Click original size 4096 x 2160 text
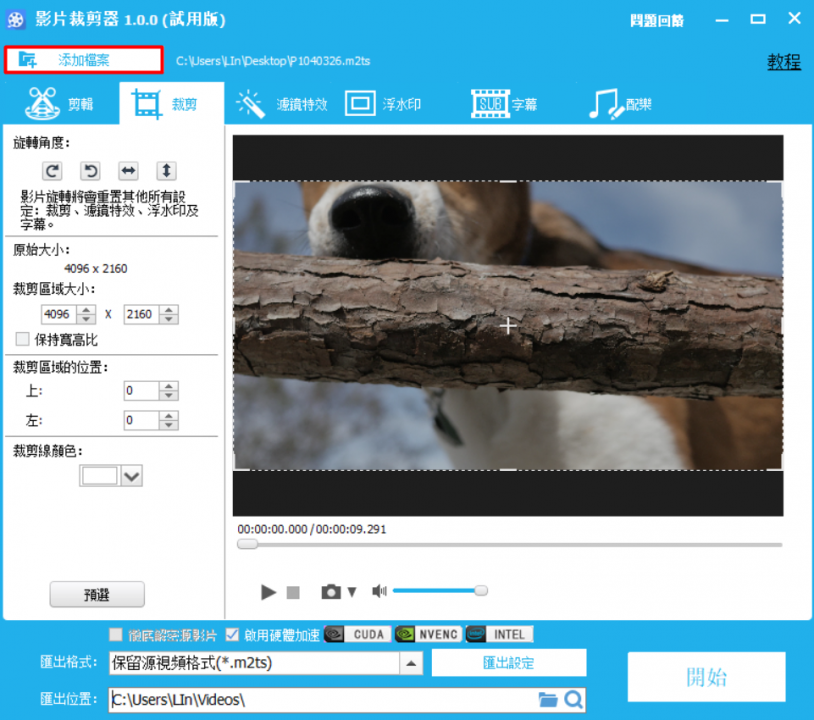The height and width of the screenshot is (720, 814). click(96, 268)
